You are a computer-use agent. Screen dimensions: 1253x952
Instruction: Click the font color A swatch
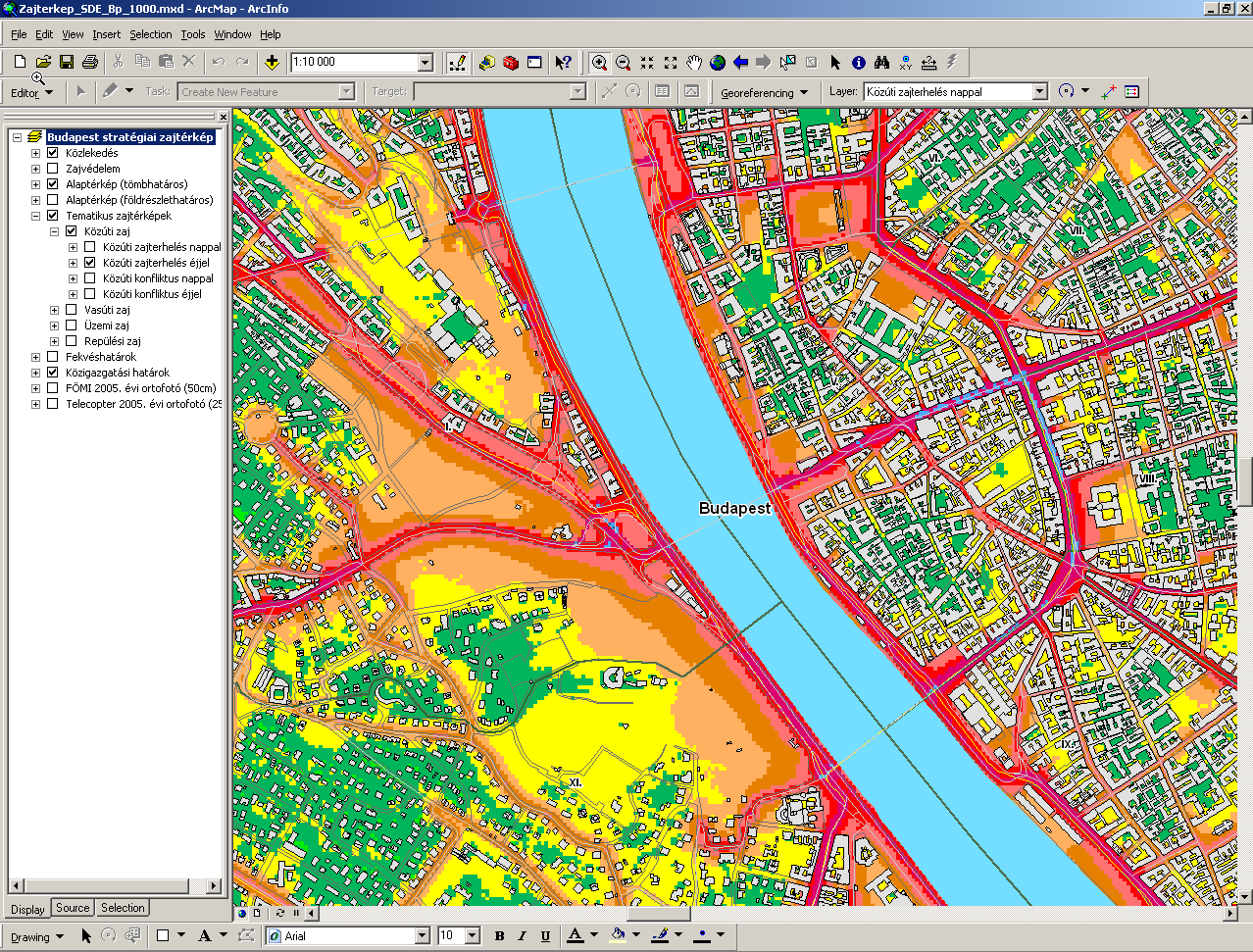(x=576, y=936)
